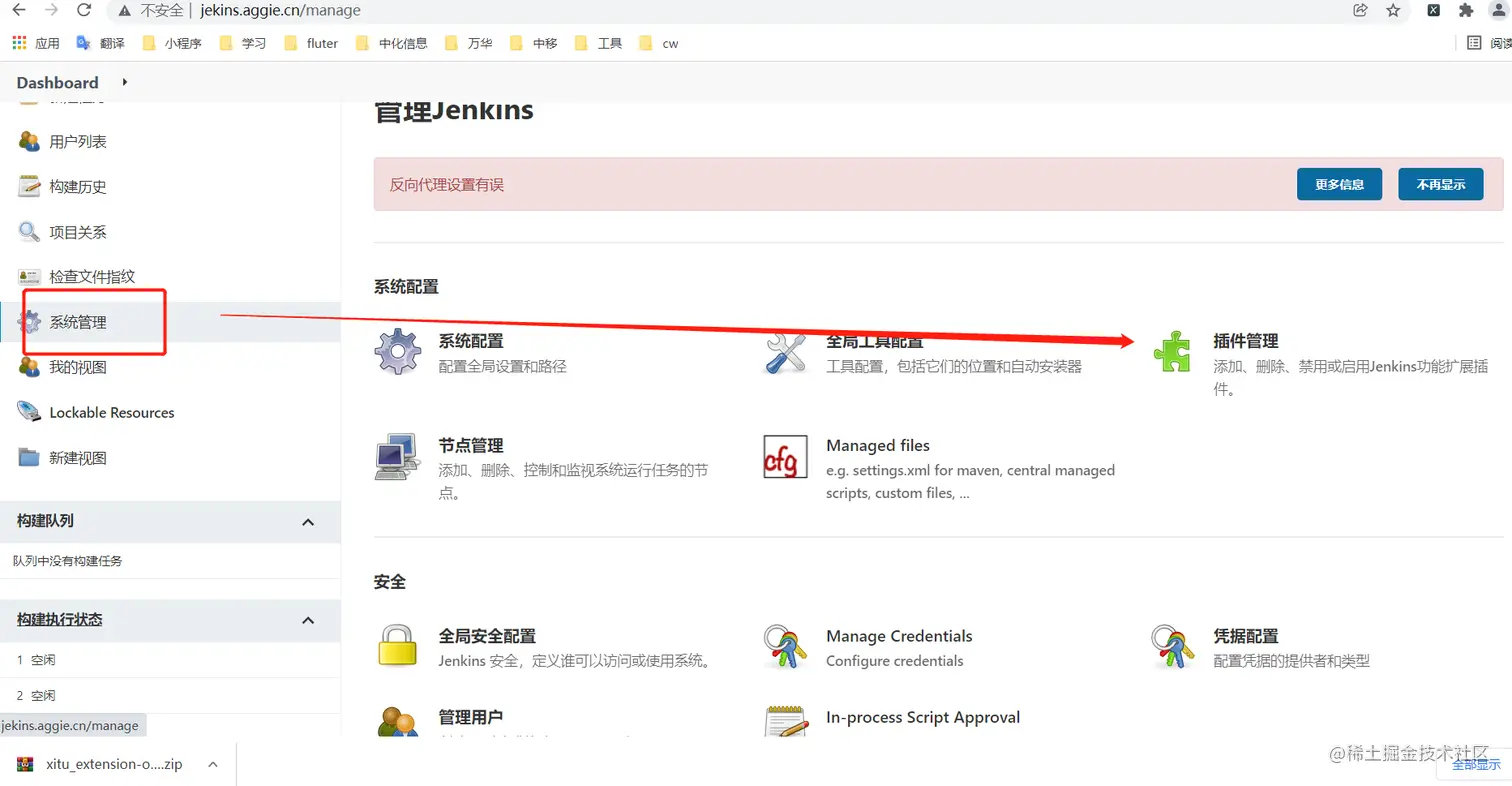
Task: Click the 反向代理设置有误 warning text
Action: pos(446,184)
